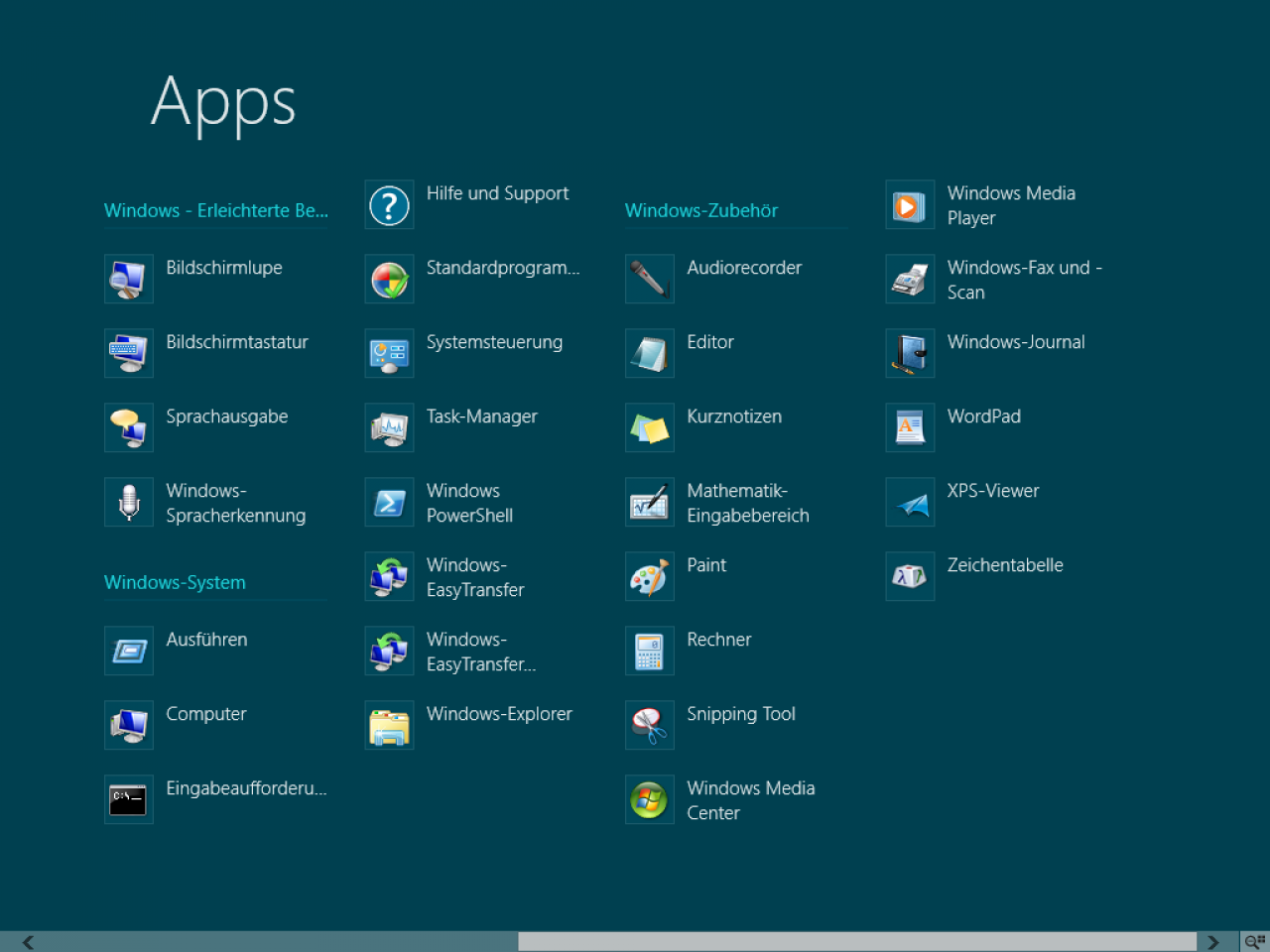Select the Windows - Erleichterte Be... group header
The image size is (1270, 952).
click(x=215, y=210)
